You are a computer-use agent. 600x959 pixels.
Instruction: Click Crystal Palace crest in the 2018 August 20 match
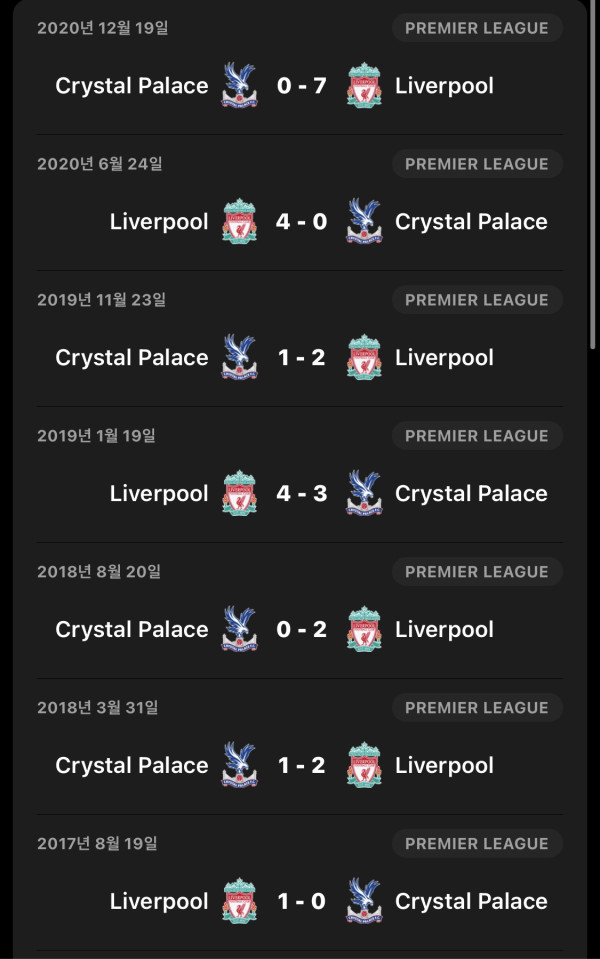click(239, 629)
